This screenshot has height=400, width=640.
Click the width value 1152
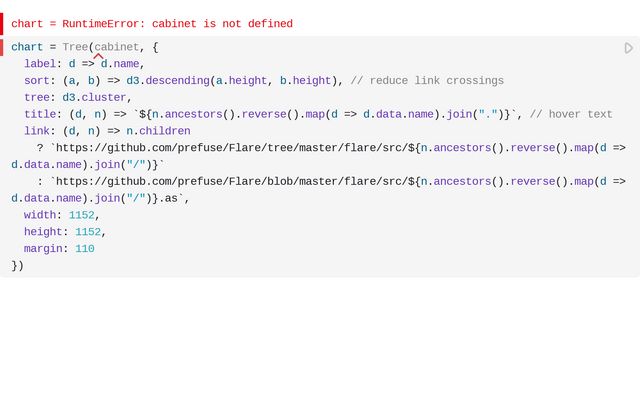(84, 215)
